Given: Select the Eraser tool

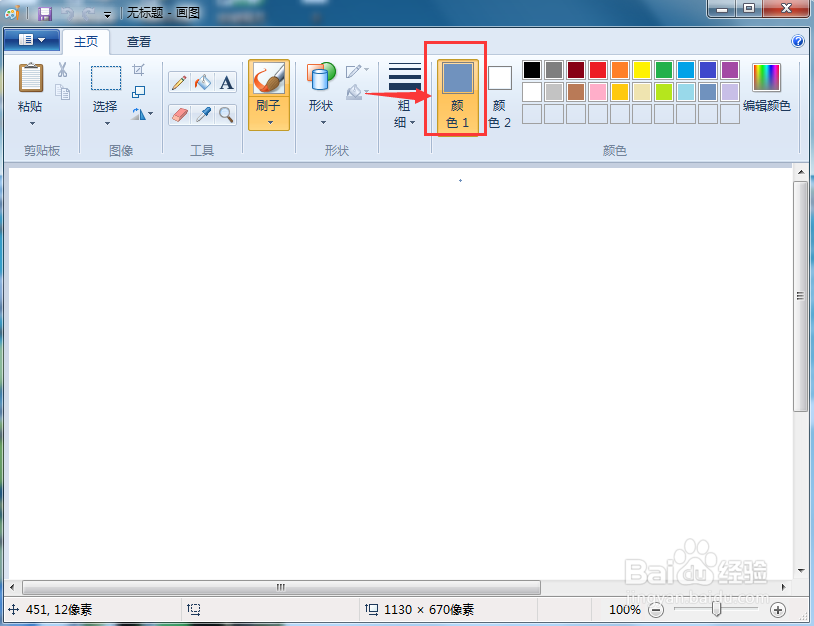Looking at the screenshot, I should (x=180, y=115).
